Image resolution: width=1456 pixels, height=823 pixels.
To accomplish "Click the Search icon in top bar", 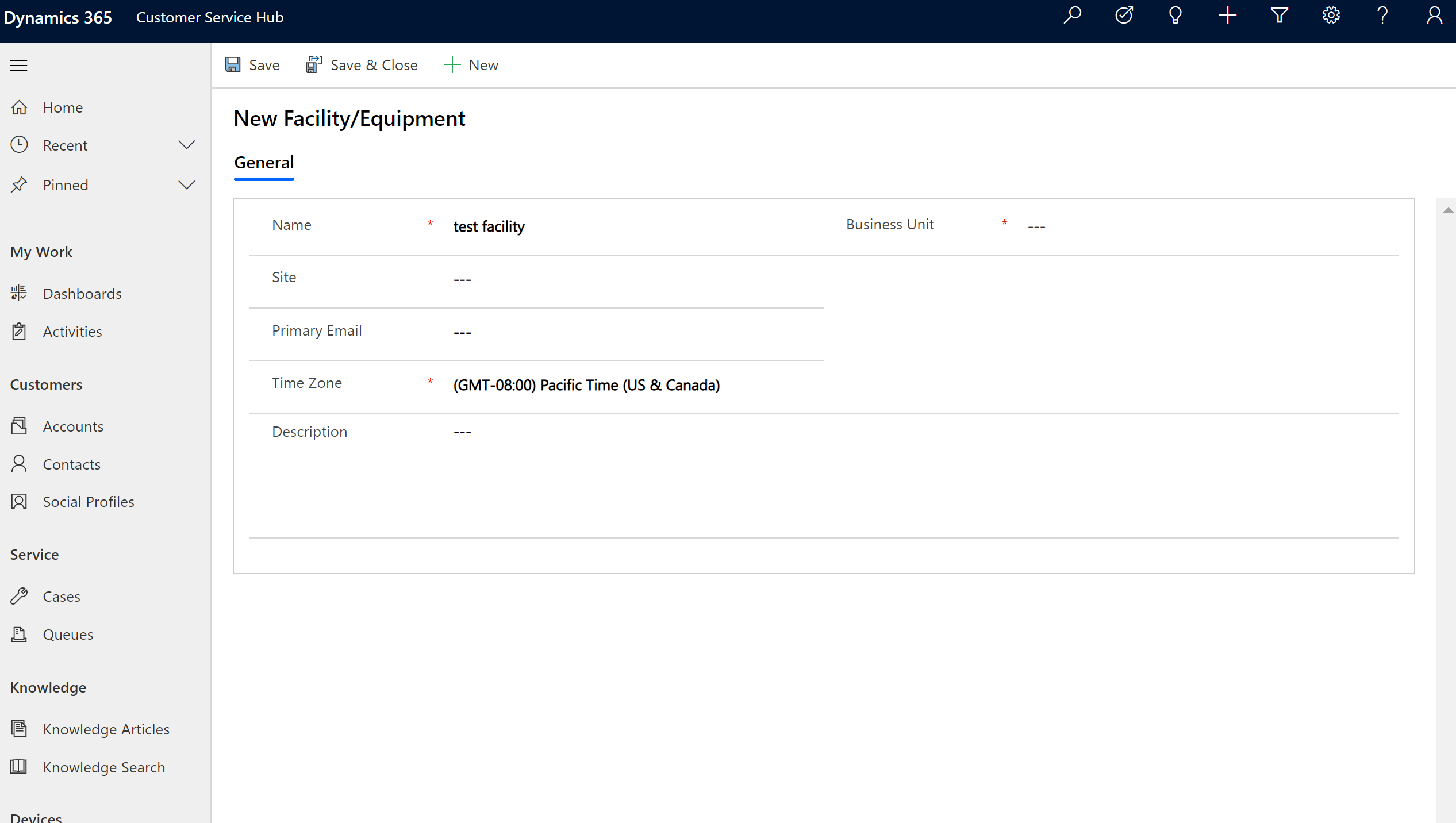I will click(x=1074, y=16).
